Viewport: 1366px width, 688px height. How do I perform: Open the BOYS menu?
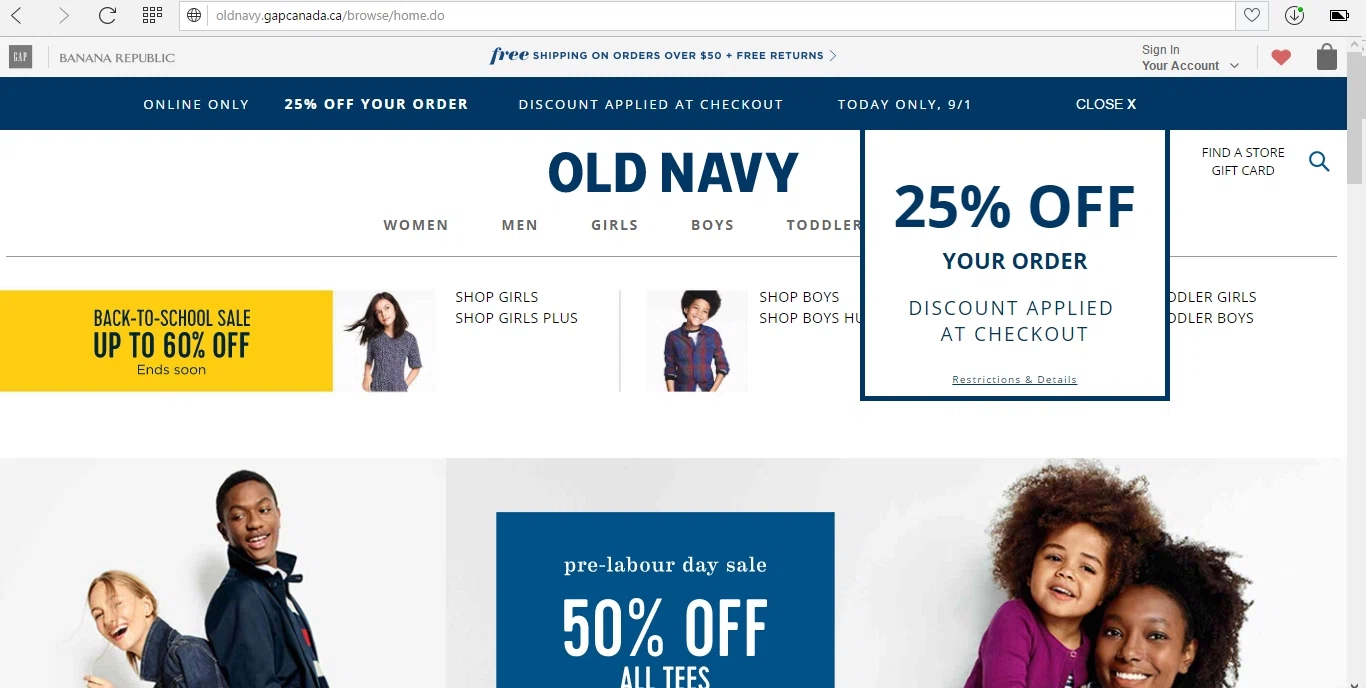pyautogui.click(x=712, y=225)
